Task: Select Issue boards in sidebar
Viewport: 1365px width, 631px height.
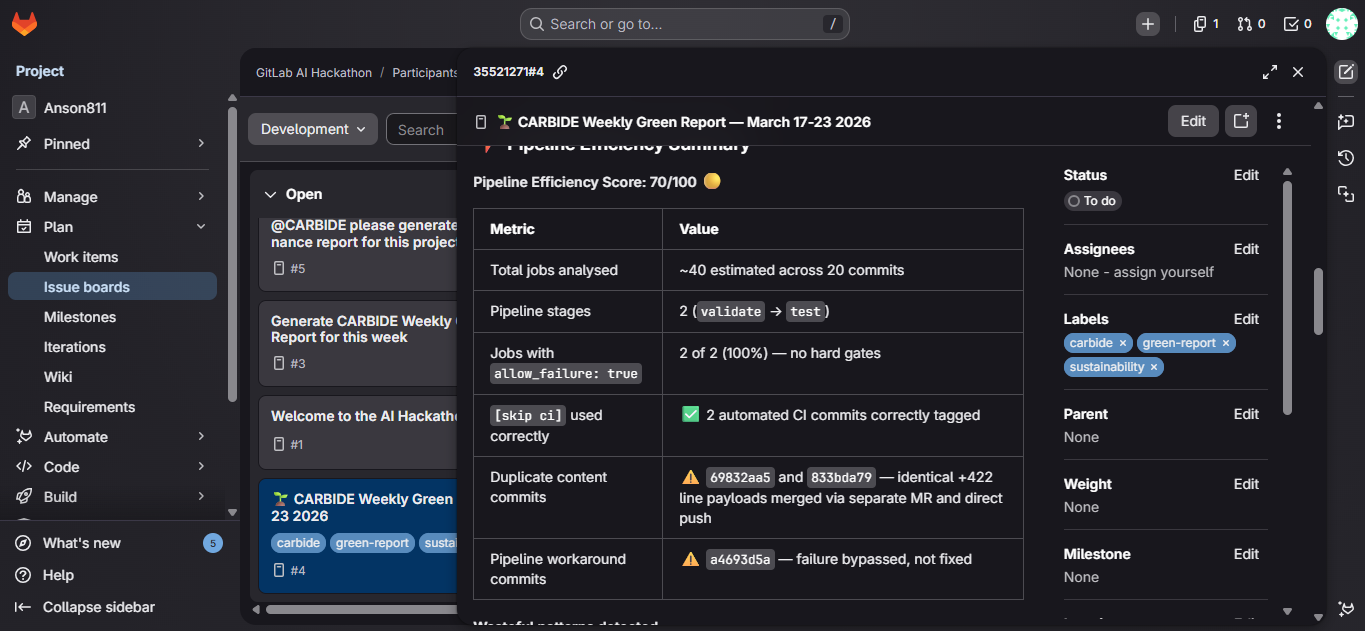Action: point(112,287)
